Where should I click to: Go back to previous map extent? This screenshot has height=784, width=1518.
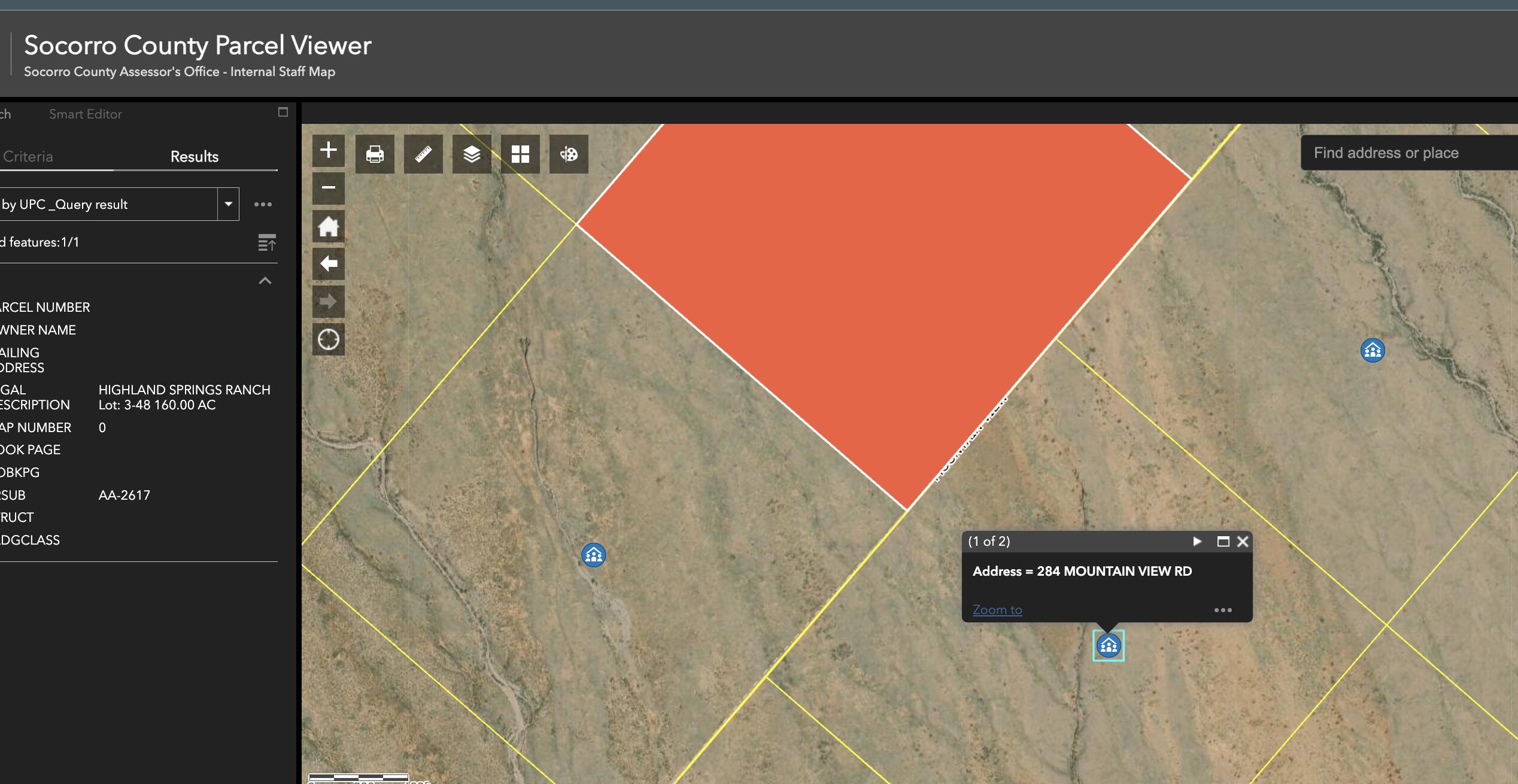pos(328,264)
